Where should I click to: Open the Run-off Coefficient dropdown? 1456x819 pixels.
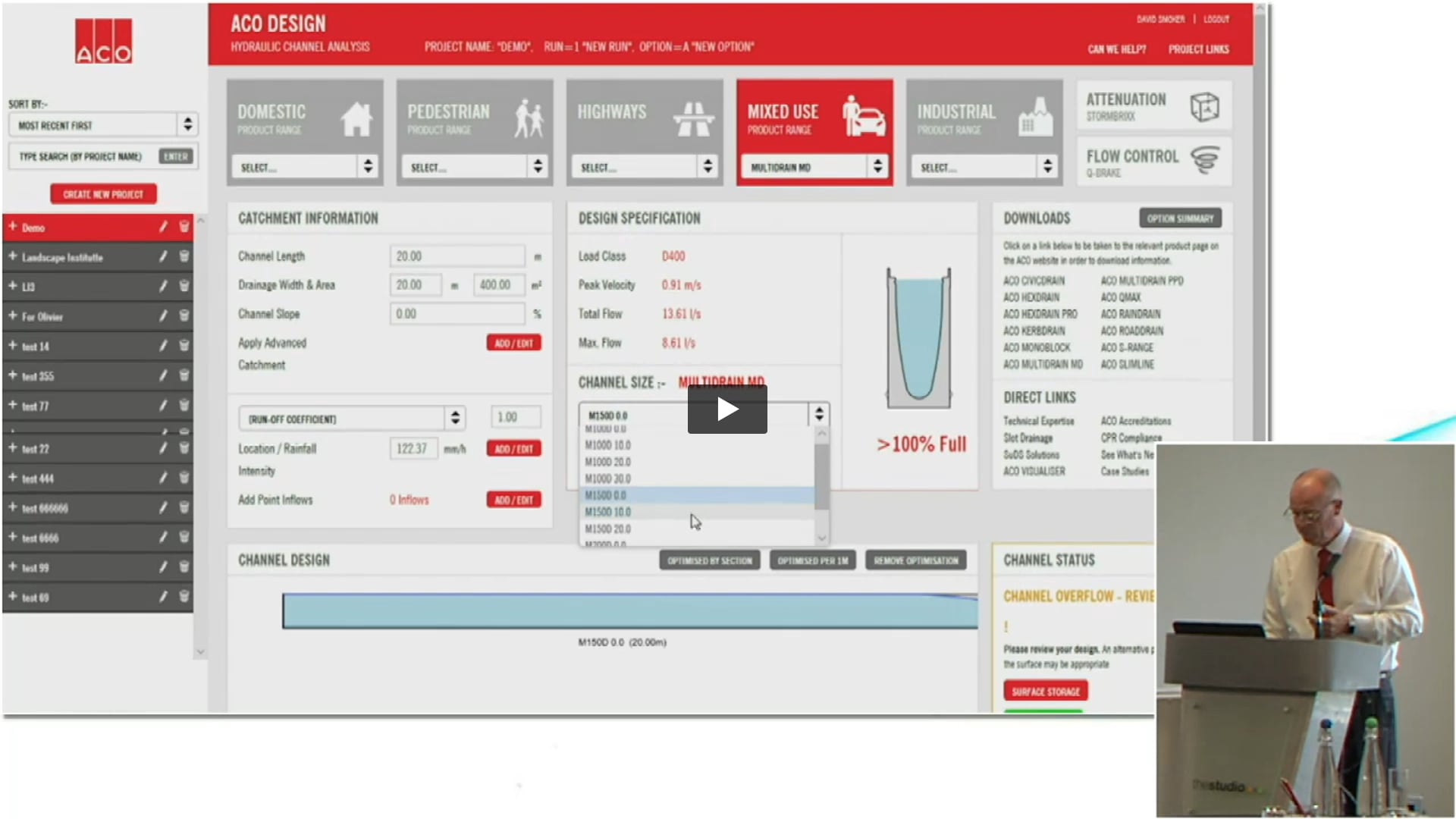[352, 419]
